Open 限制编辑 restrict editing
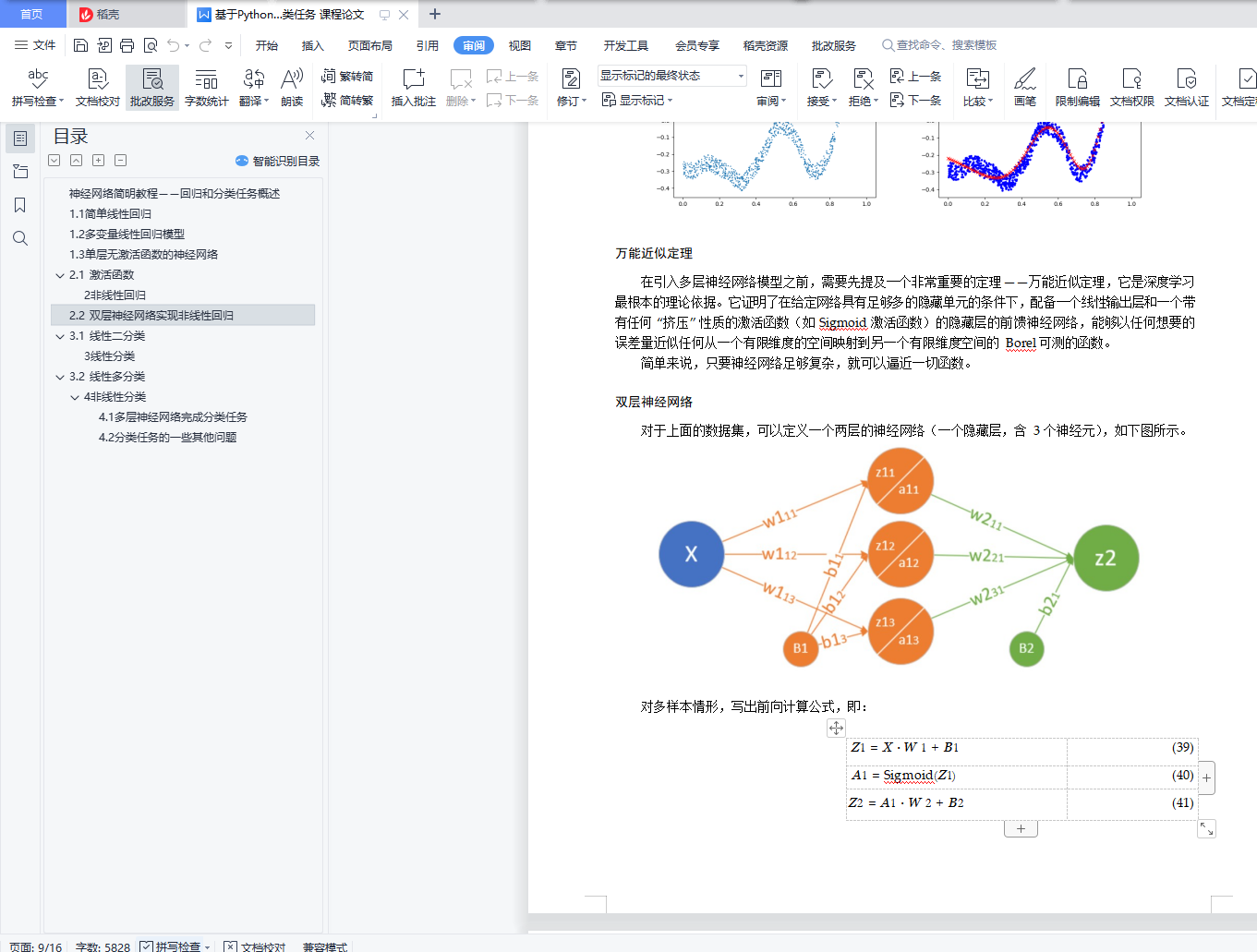 [x=1078, y=89]
